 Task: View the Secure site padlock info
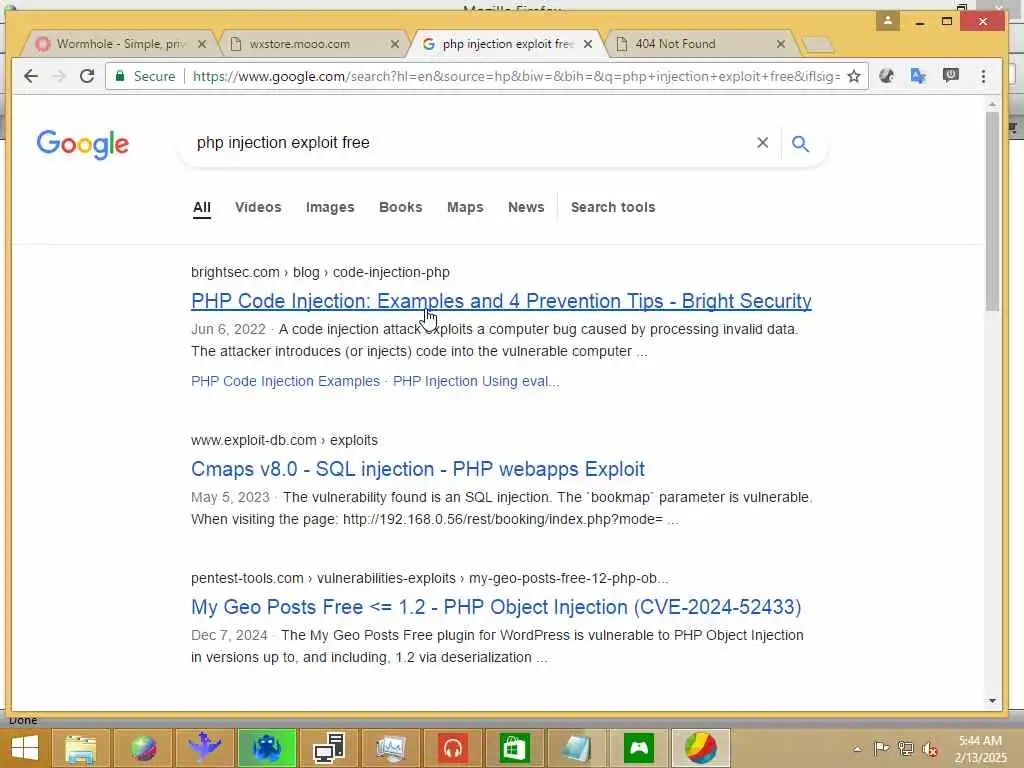(145, 76)
